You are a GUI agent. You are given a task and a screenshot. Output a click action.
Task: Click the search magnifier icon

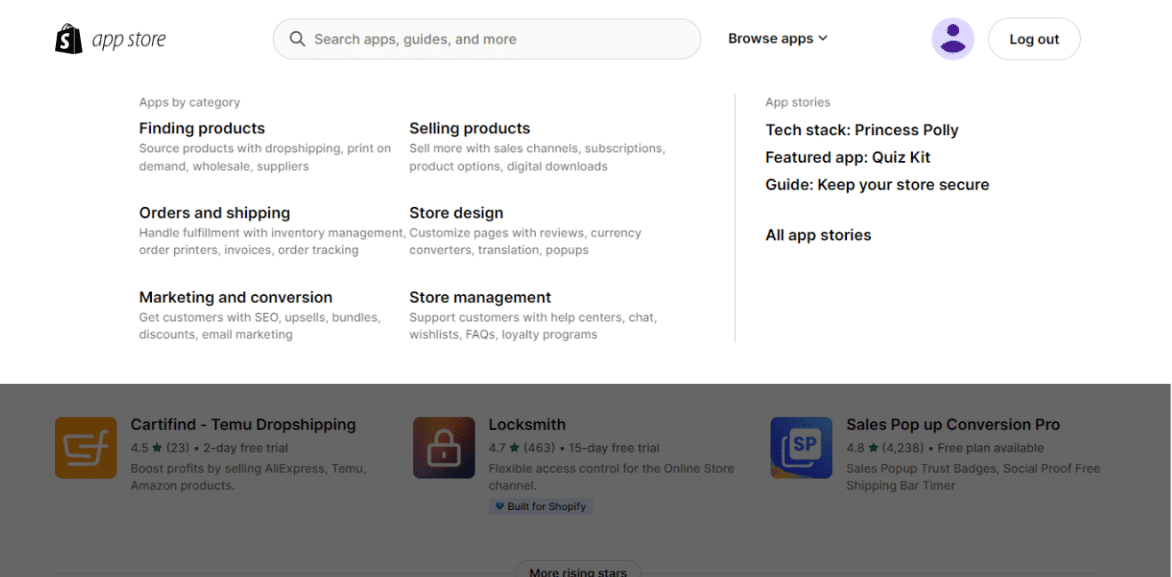(297, 39)
